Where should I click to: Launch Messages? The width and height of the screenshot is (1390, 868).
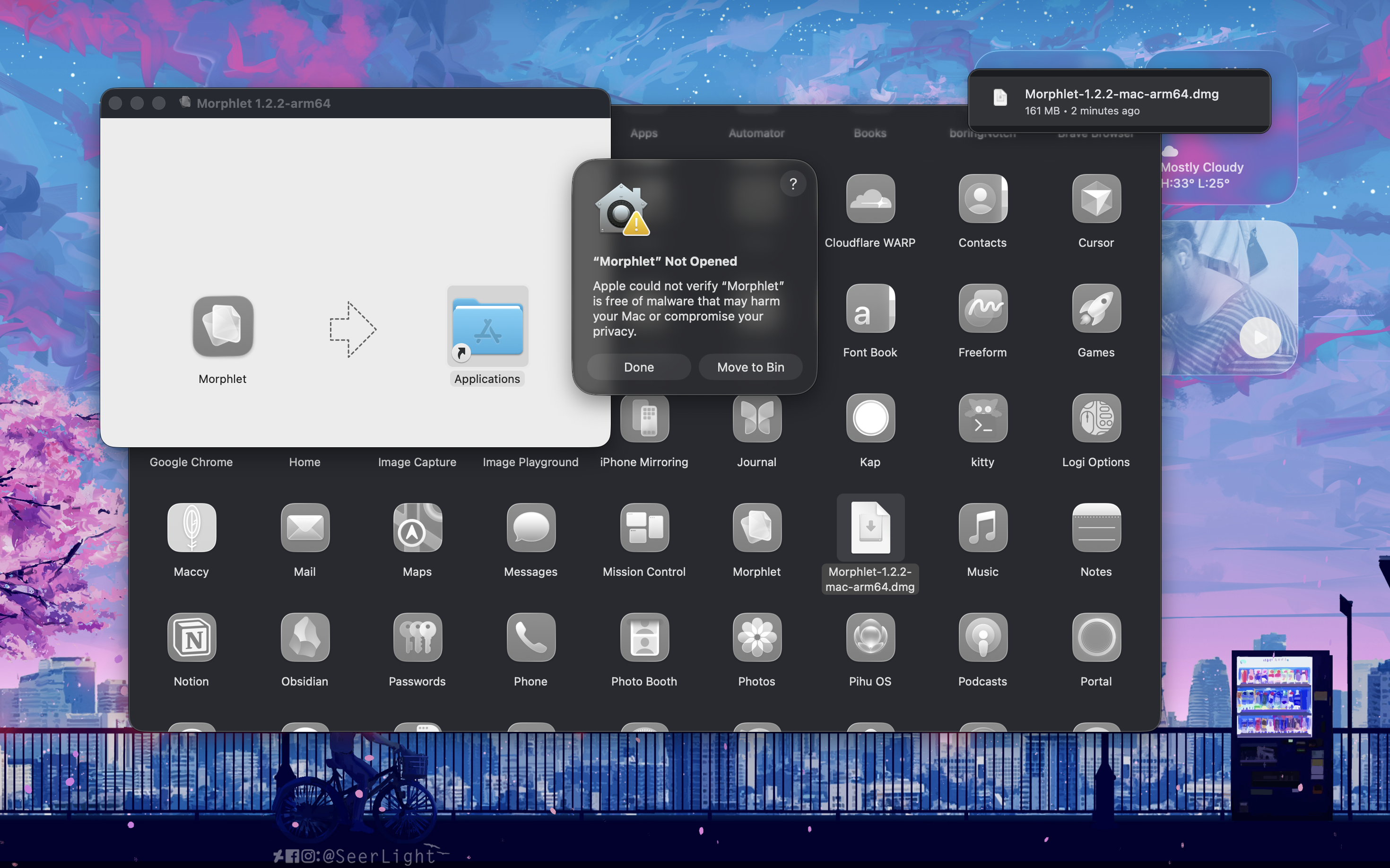click(x=530, y=528)
